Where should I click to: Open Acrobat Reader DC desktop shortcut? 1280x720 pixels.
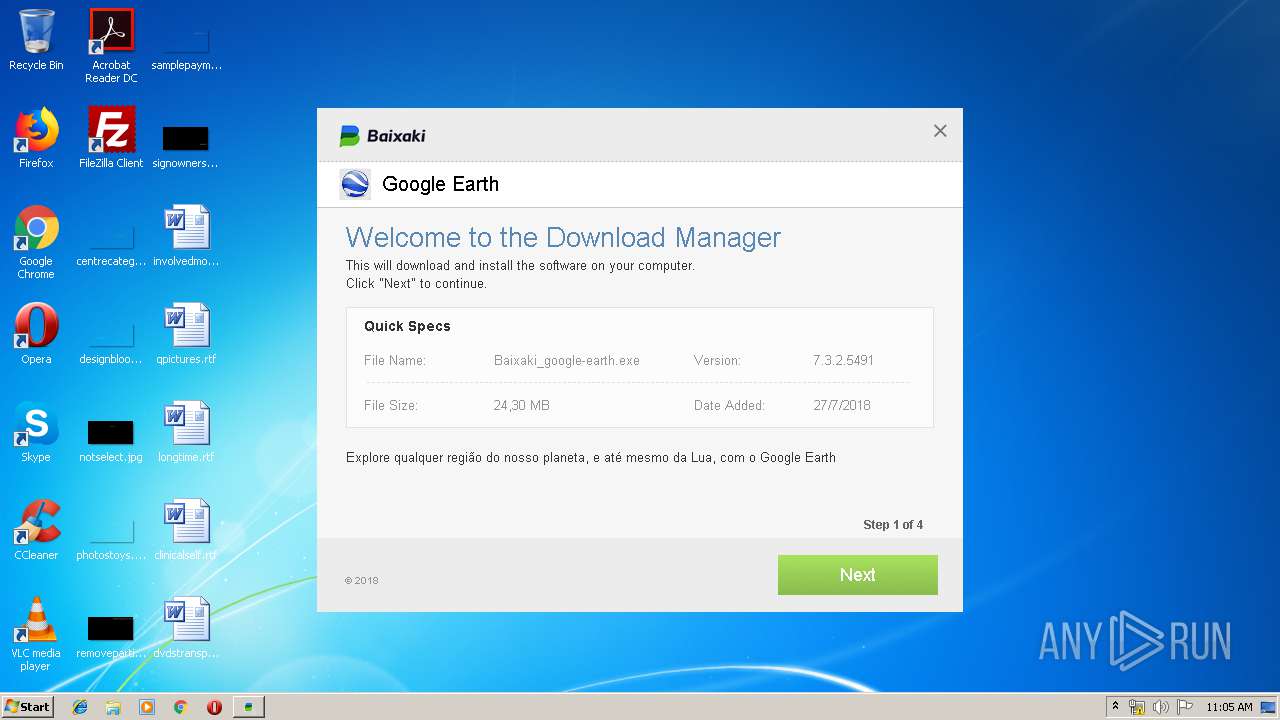coord(111,45)
